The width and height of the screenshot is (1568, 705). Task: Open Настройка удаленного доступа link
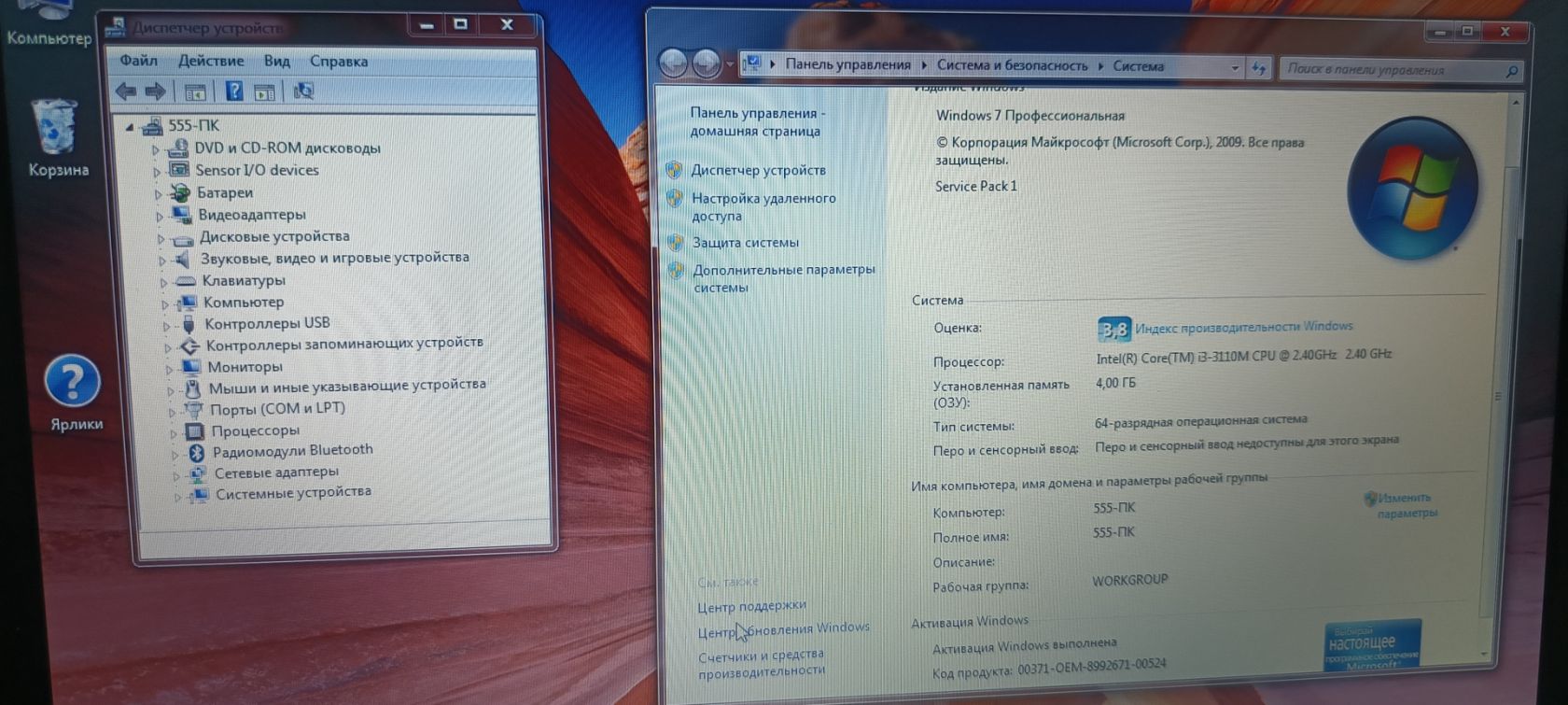click(x=763, y=206)
